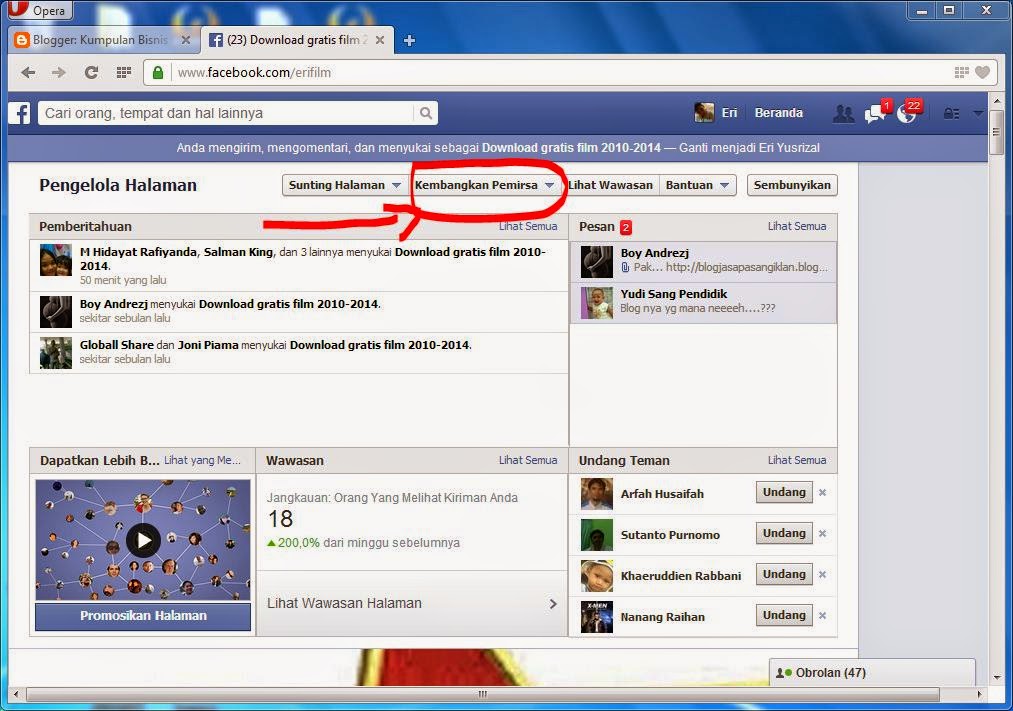1013x711 pixels.
Task: Click reach number 18 in Wawasan
Action: click(x=280, y=519)
